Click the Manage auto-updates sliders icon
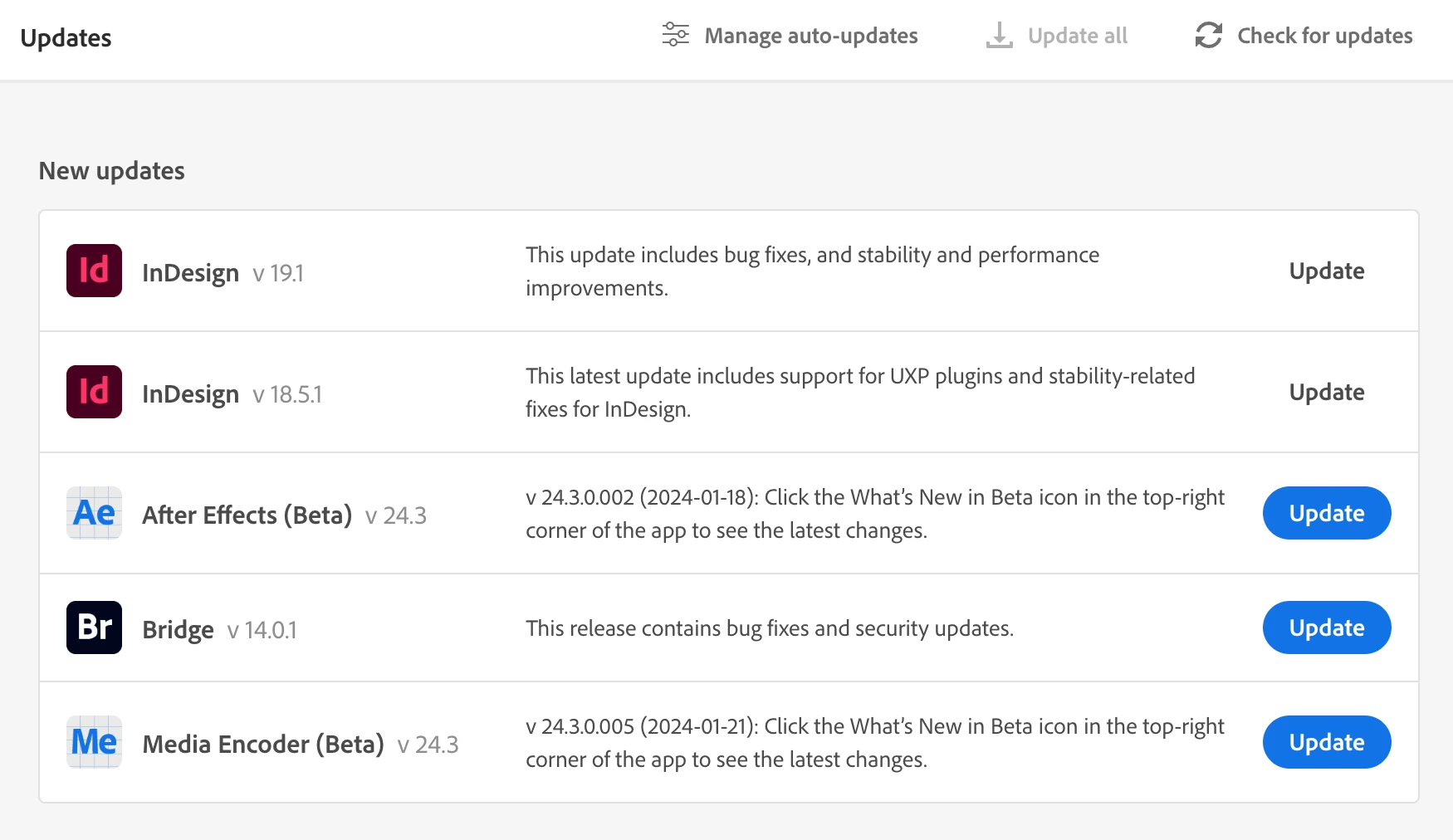This screenshot has height=840, width=1453. tap(675, 35)
